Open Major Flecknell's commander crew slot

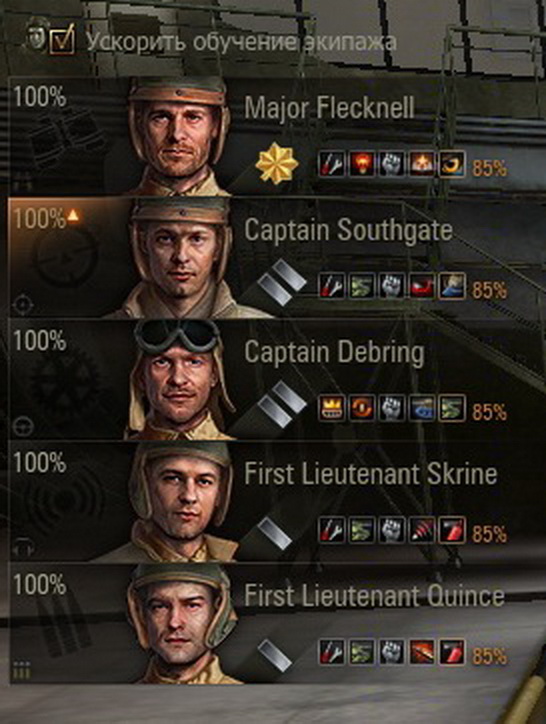point(275,136)
